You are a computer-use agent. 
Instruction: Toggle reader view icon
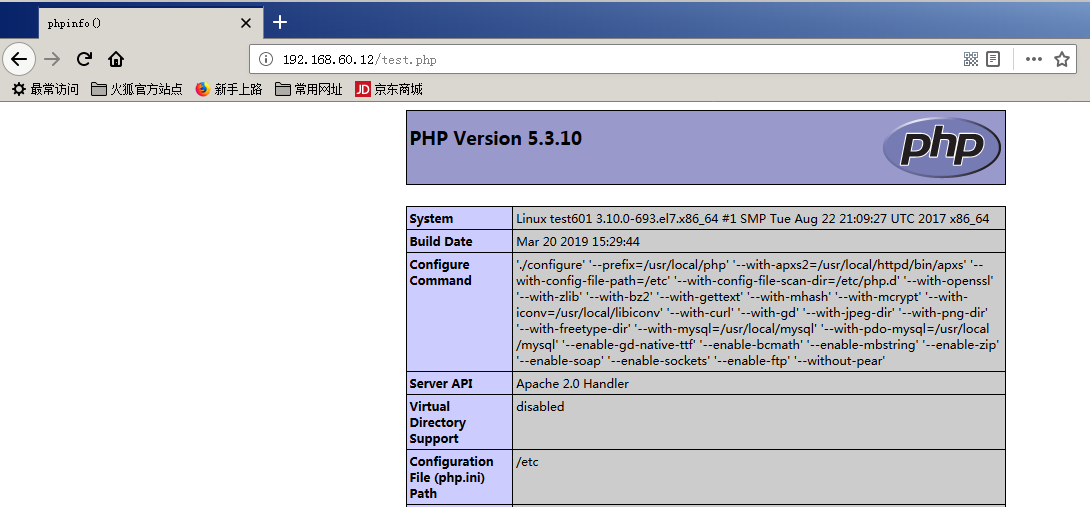pyautogui.click(x=993, y=59)
